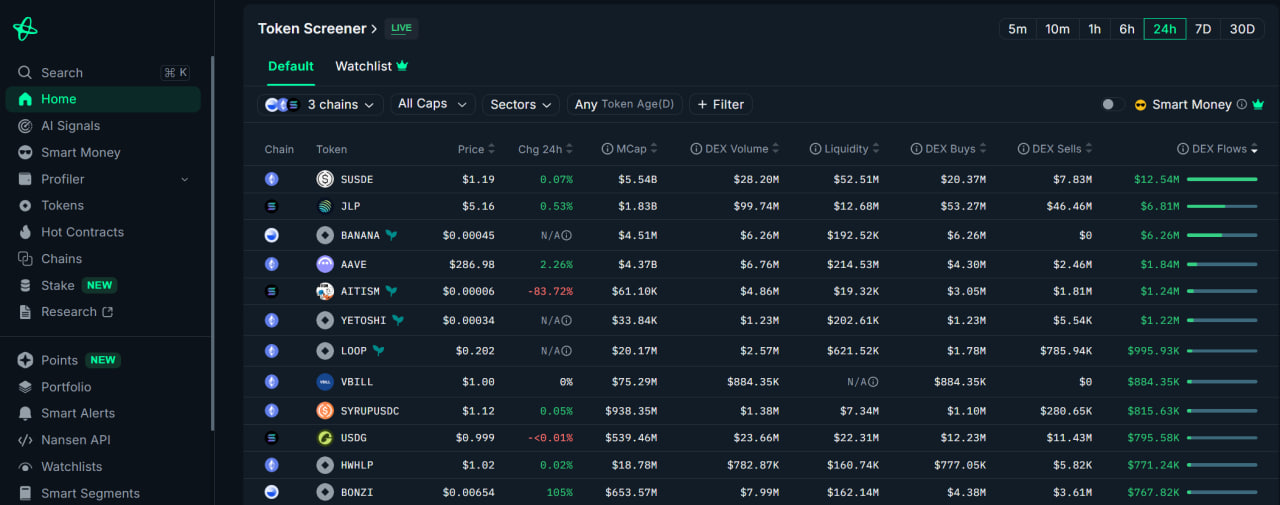Sort by DEX Buys column header
The height and width of the screenshot is (505, 1280).
click(x=949, y=149)
